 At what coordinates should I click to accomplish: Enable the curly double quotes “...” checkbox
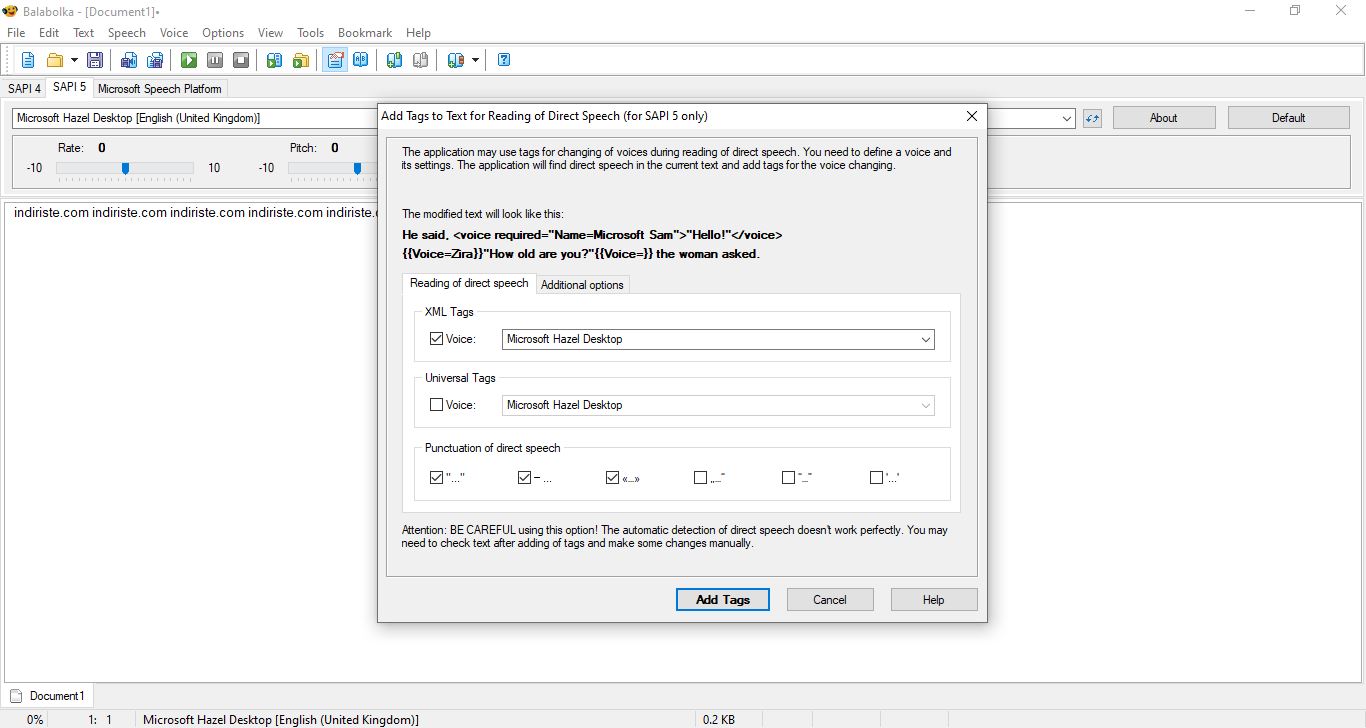pos(788,478)
